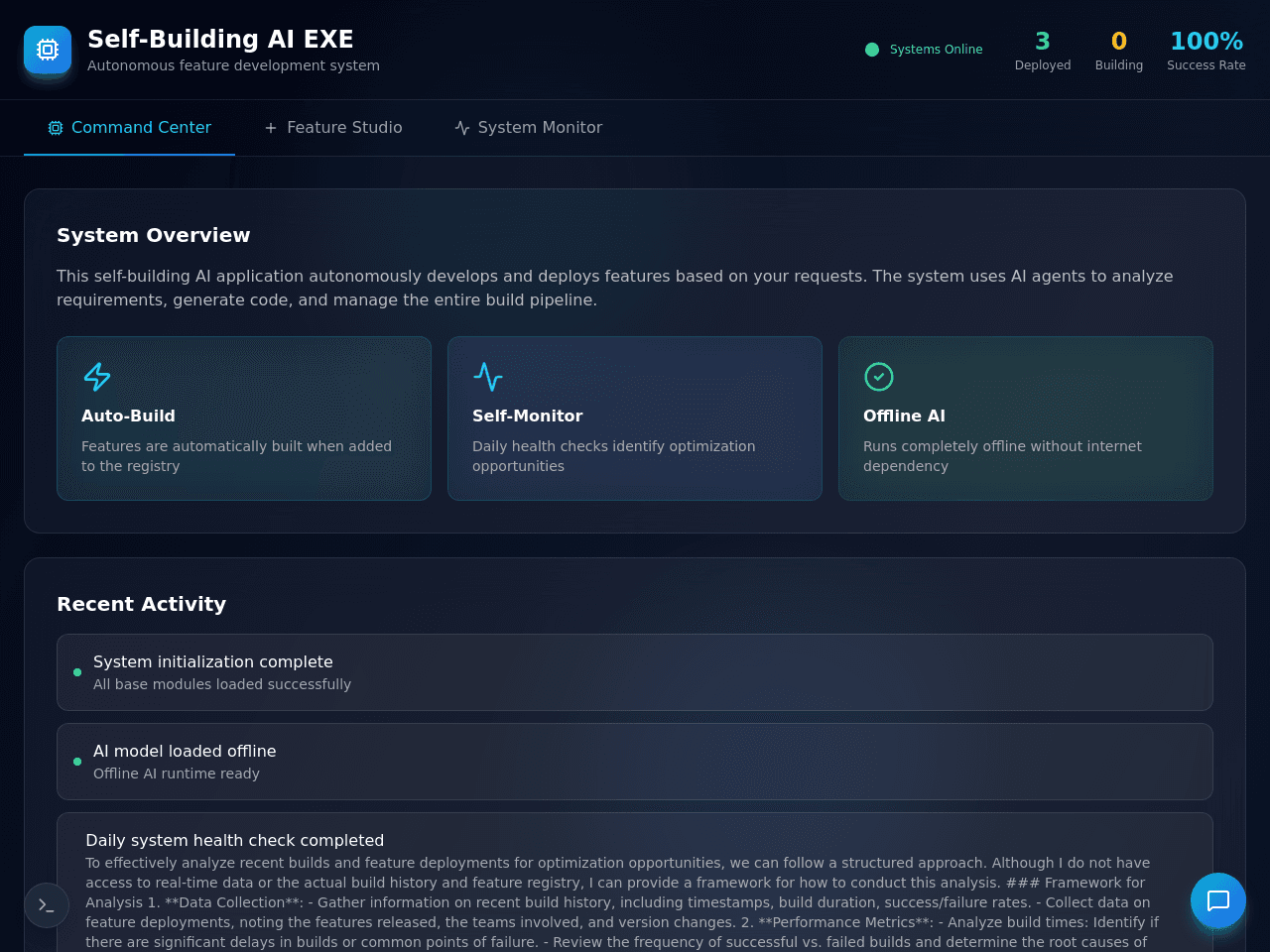Select 'System initialization complete' activity entry
Viewport: 1270px width, 952px height.
635,672
